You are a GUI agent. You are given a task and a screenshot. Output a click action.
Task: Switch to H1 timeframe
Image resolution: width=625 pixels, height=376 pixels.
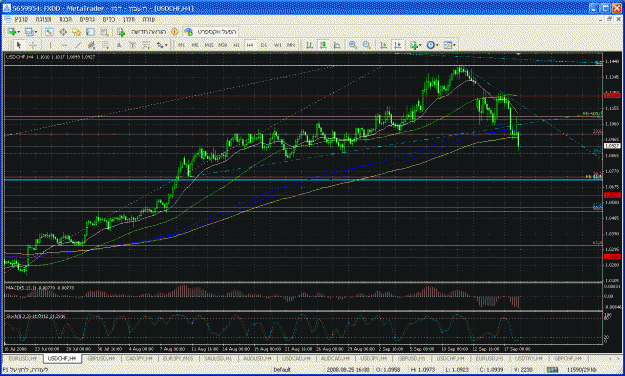point(236,45)
